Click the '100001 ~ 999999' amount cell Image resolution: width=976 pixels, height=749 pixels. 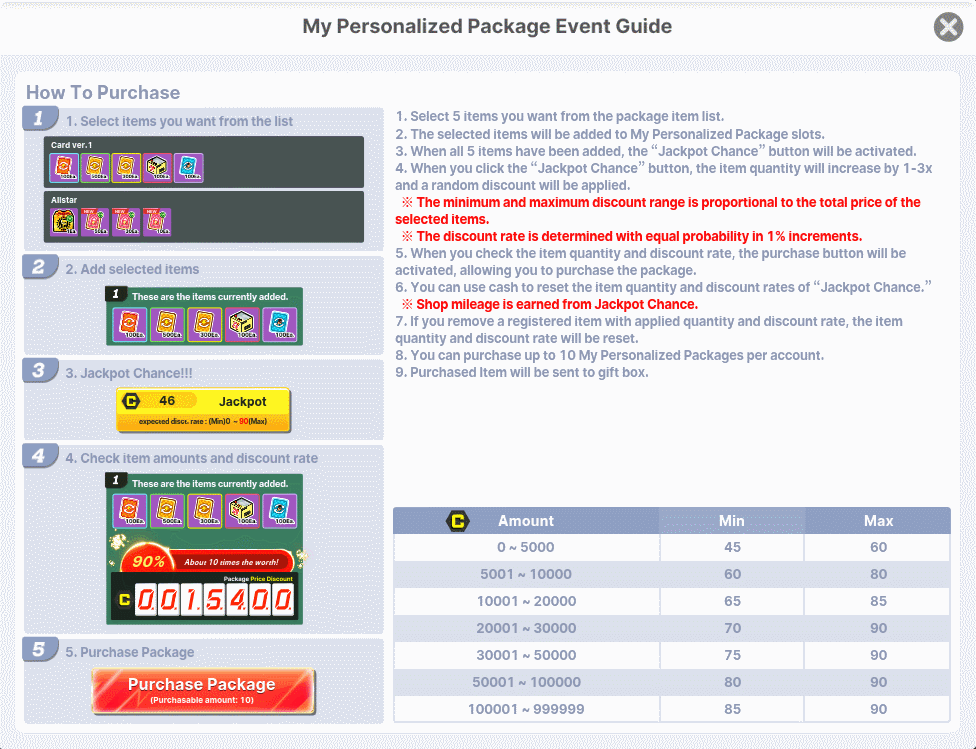[x=526, y=709]
